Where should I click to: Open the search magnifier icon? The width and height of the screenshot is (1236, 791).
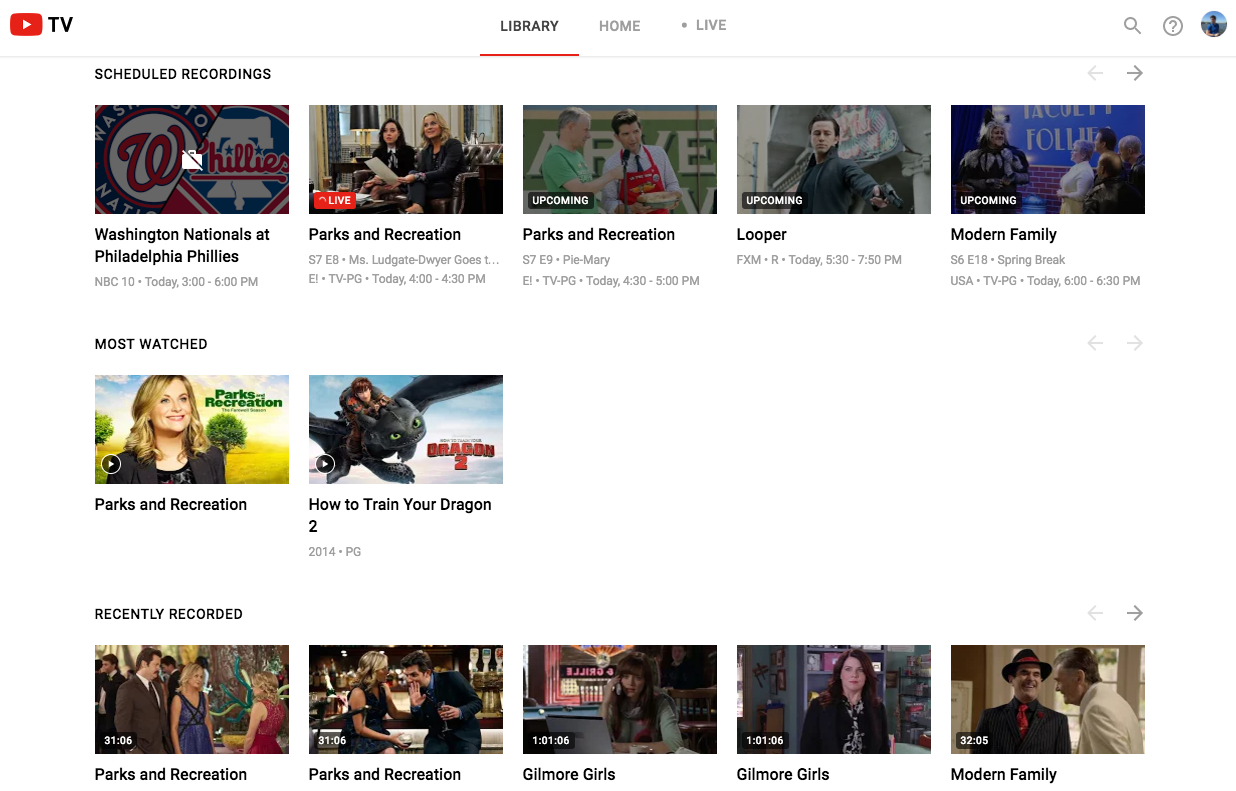point(1132,26)
